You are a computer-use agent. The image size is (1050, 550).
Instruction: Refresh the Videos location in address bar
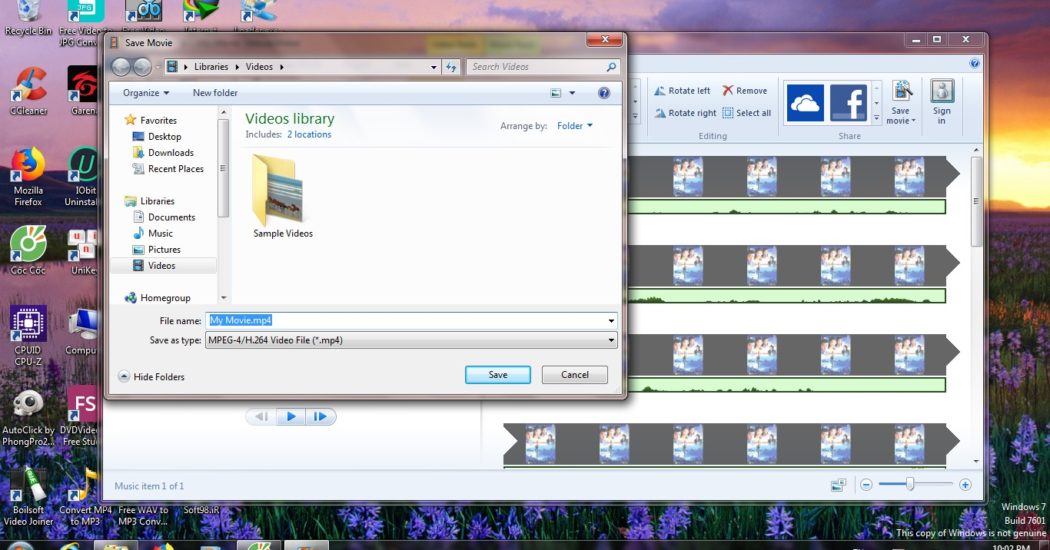coord(451,67)
